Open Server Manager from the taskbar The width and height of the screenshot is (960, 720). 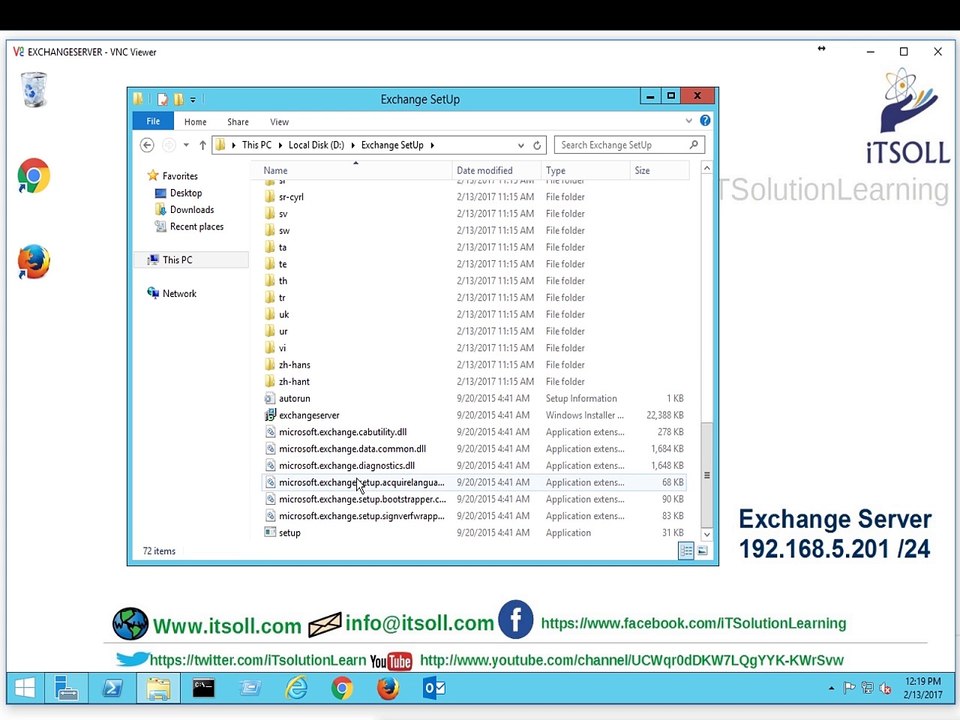[66, 688]
